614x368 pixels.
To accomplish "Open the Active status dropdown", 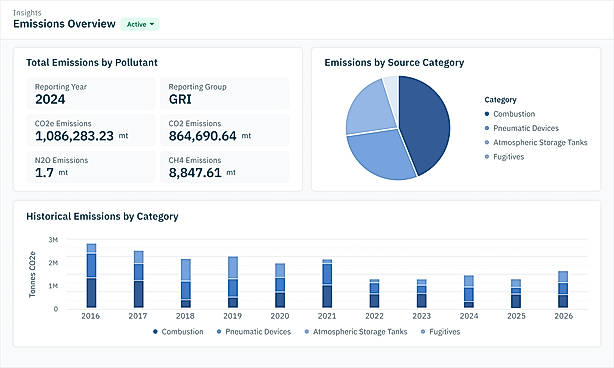I will pyautogui.click(x=140, y=24).
